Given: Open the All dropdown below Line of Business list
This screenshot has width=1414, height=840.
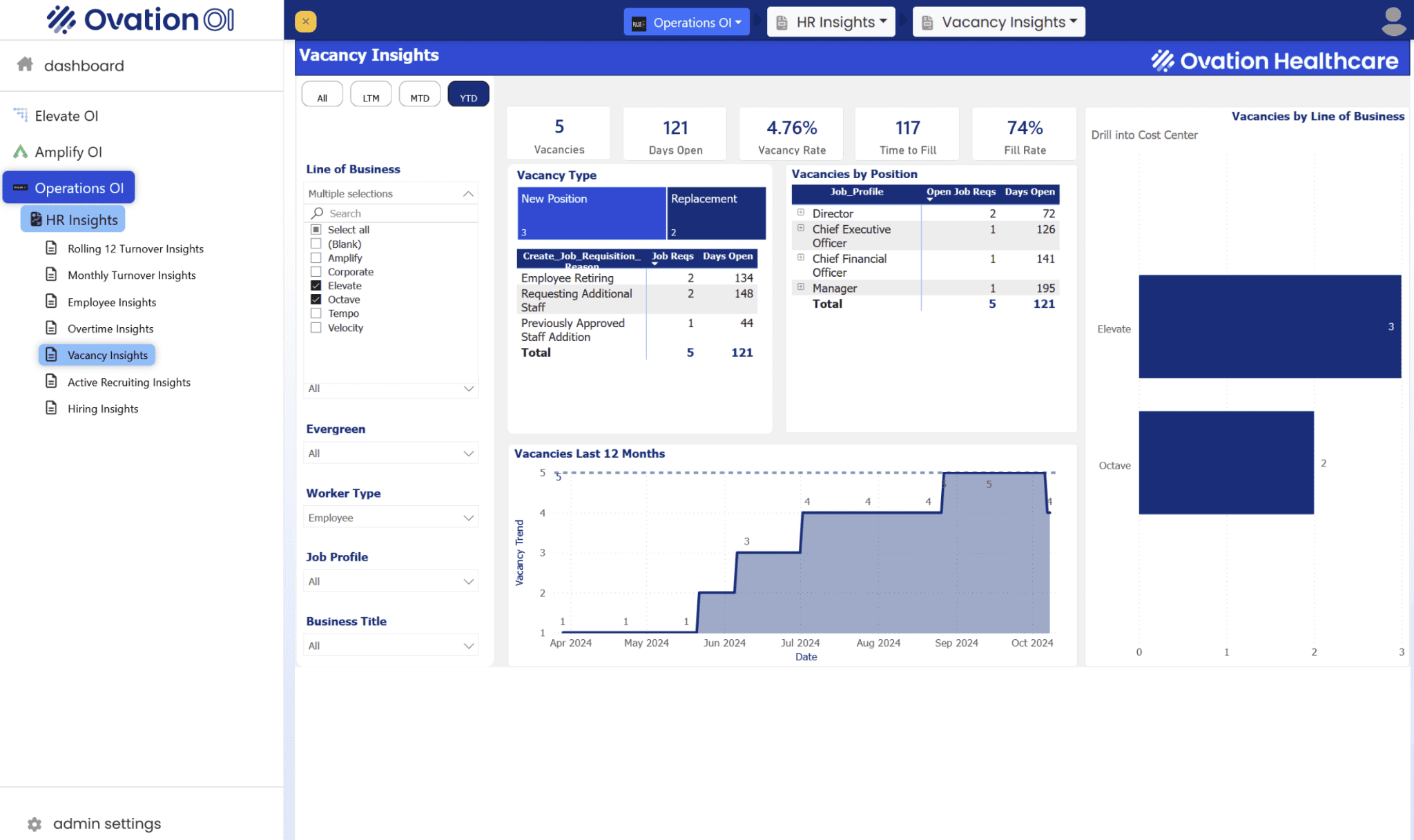Looking at the screenshot, I should point(391,389).
